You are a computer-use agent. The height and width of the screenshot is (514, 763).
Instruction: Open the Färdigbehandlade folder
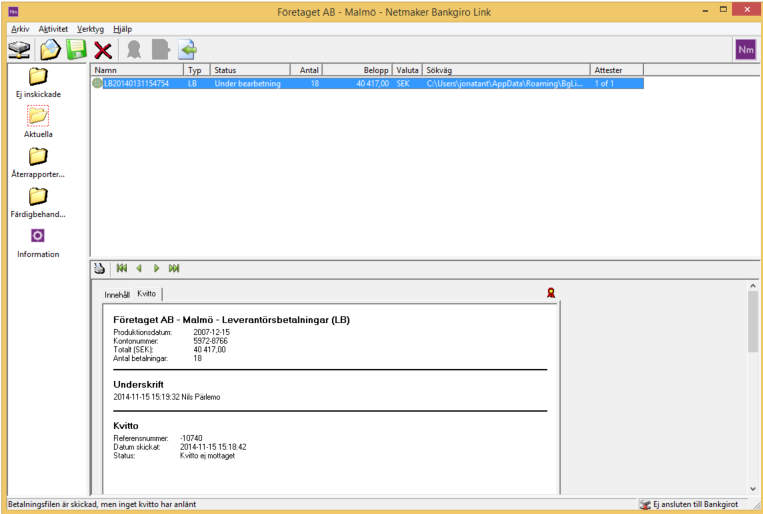(38, 202)
